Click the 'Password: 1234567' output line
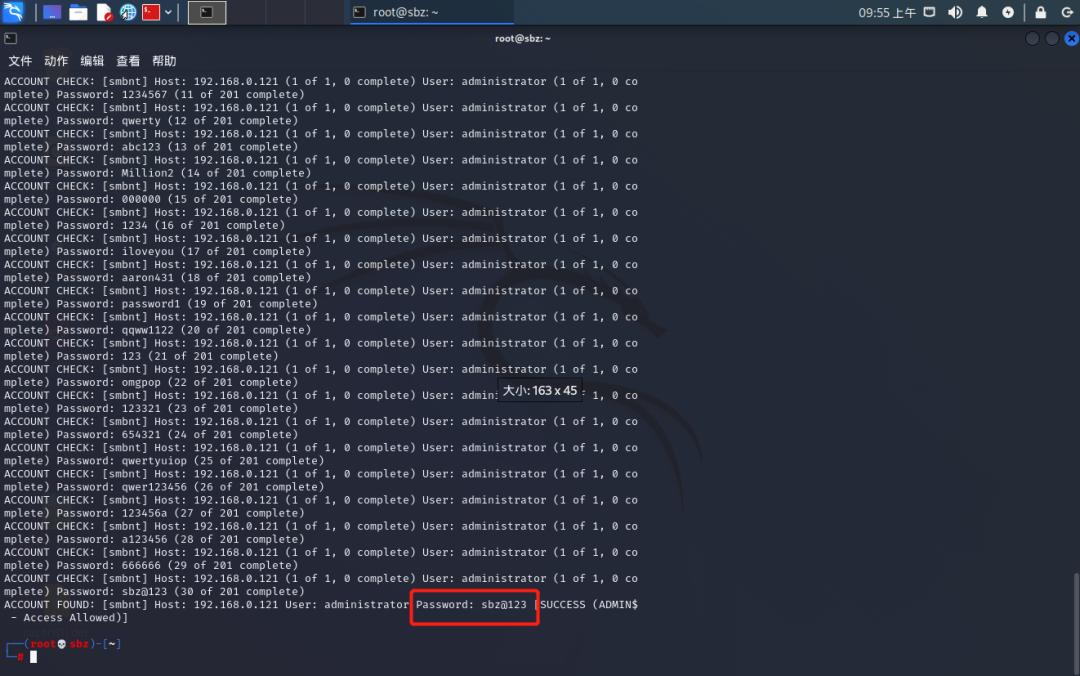 (154, 94)
